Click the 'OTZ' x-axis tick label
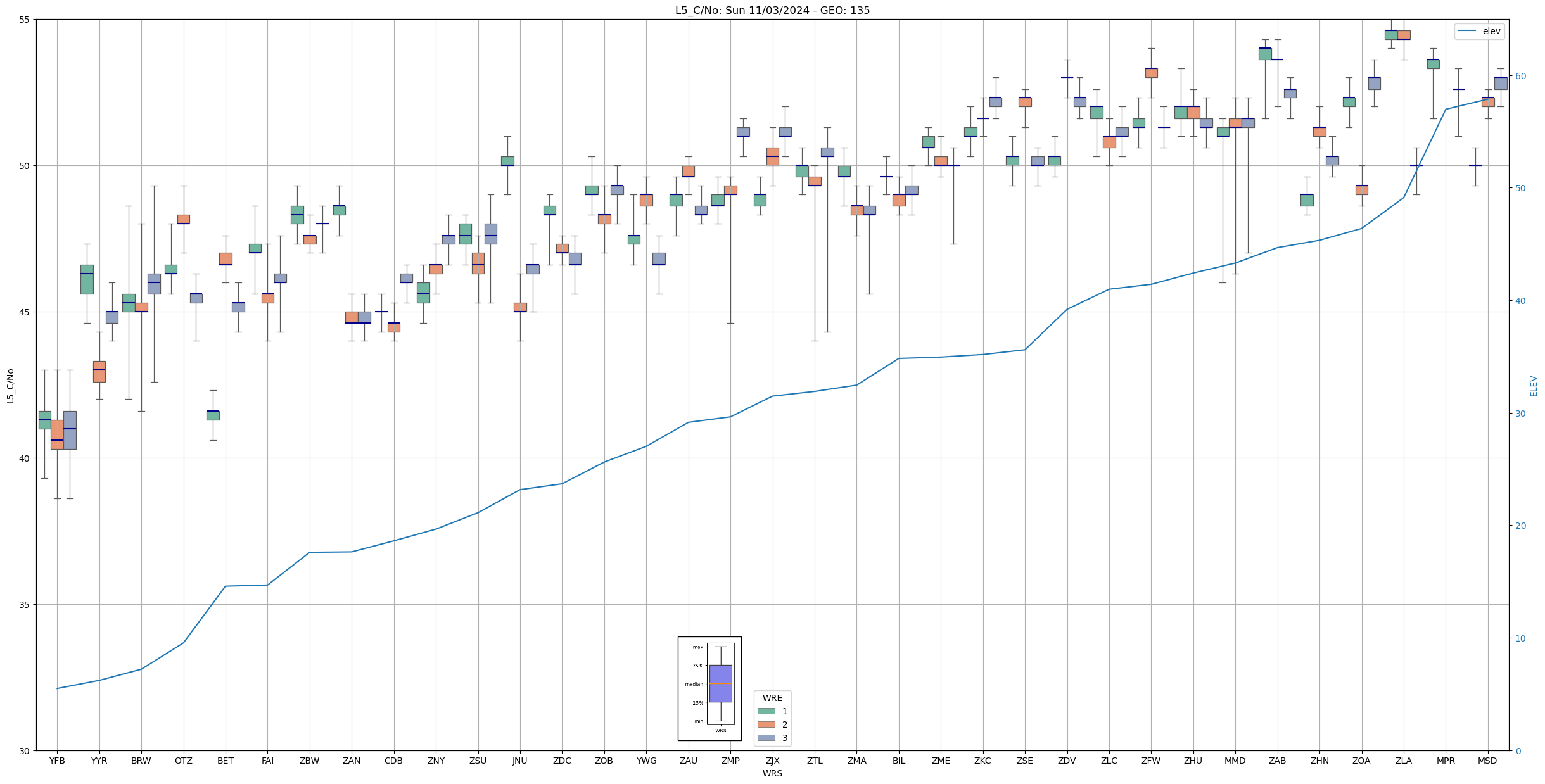This screenshot has width=1545, height=784. [x=184, y=761]
